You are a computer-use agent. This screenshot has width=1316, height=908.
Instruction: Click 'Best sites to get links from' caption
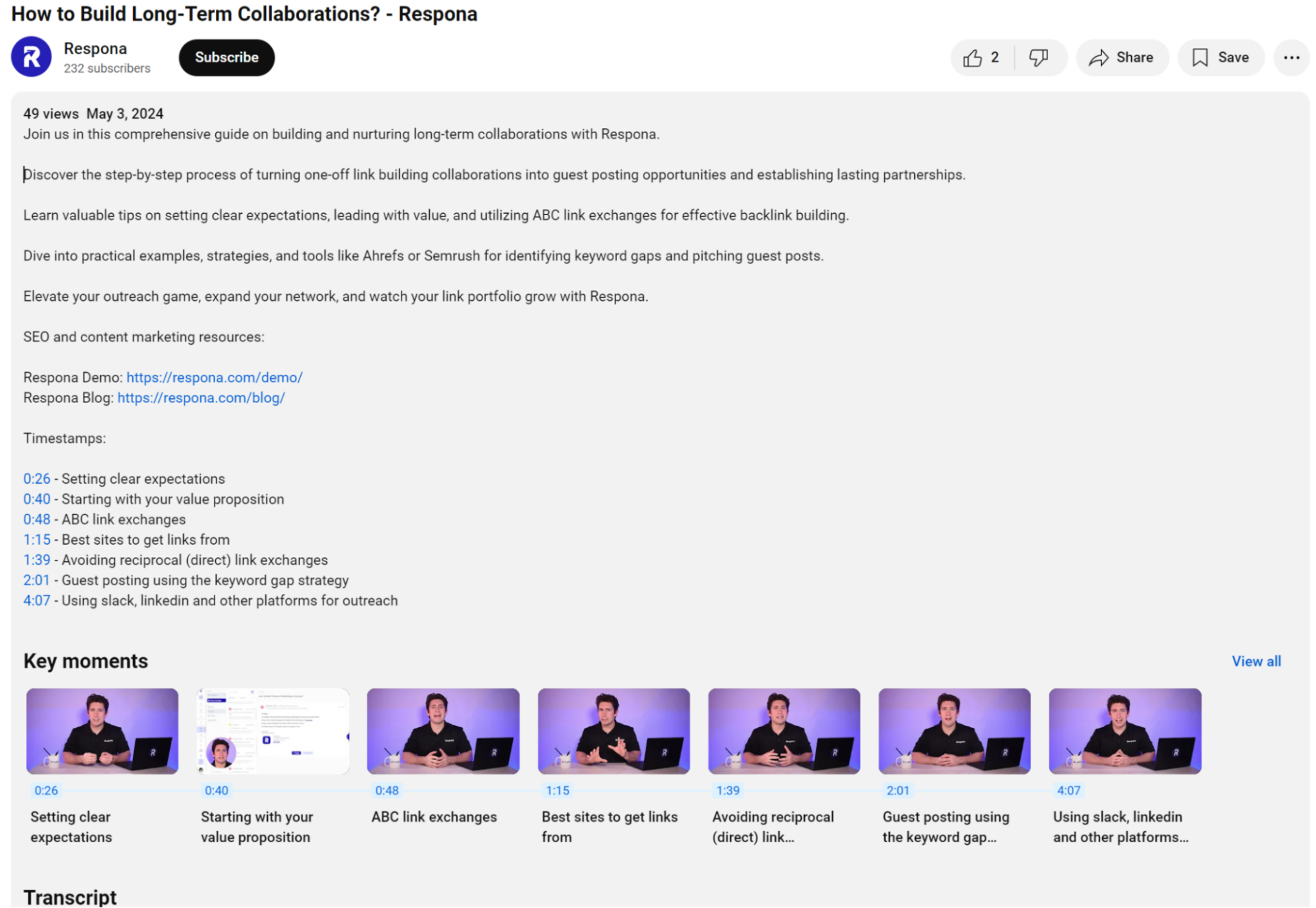(x=609, y=827)
